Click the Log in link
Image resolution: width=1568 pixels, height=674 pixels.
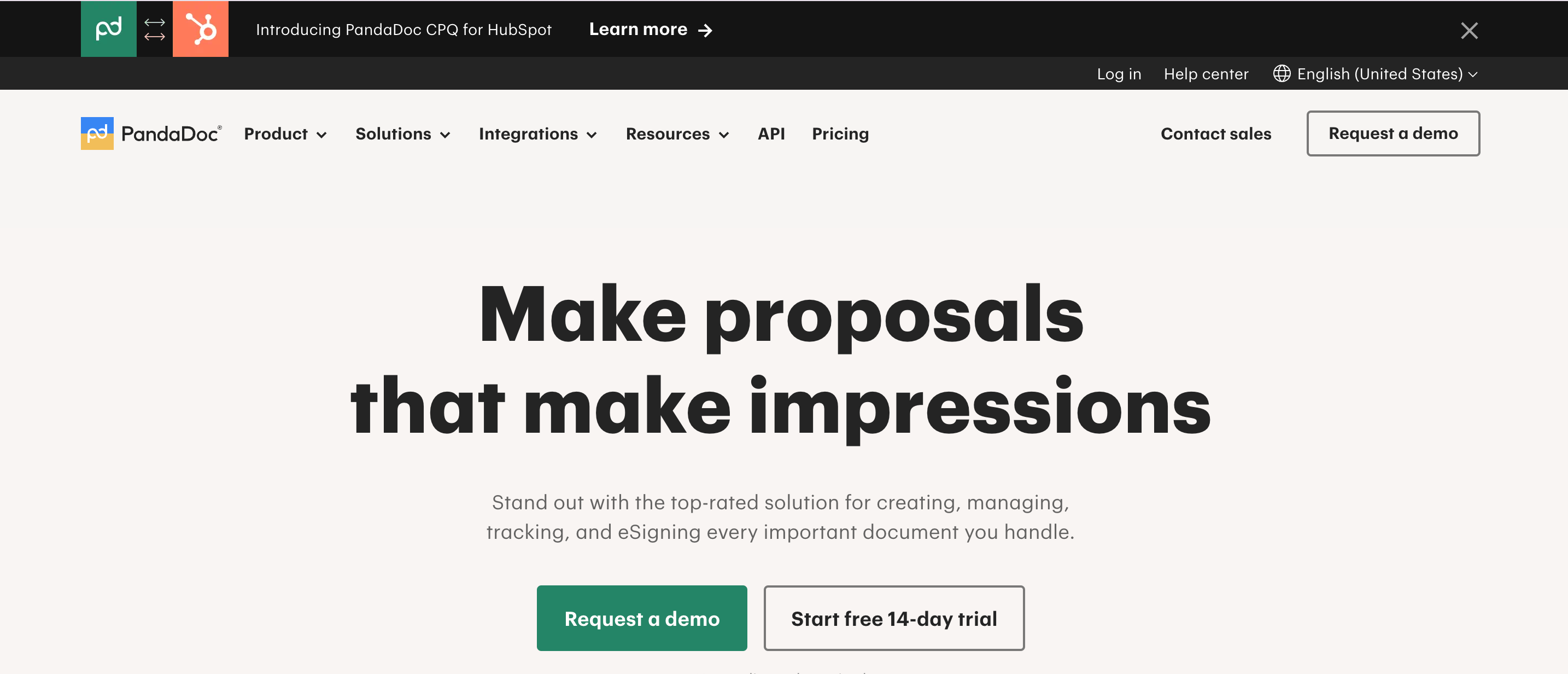1119,74
